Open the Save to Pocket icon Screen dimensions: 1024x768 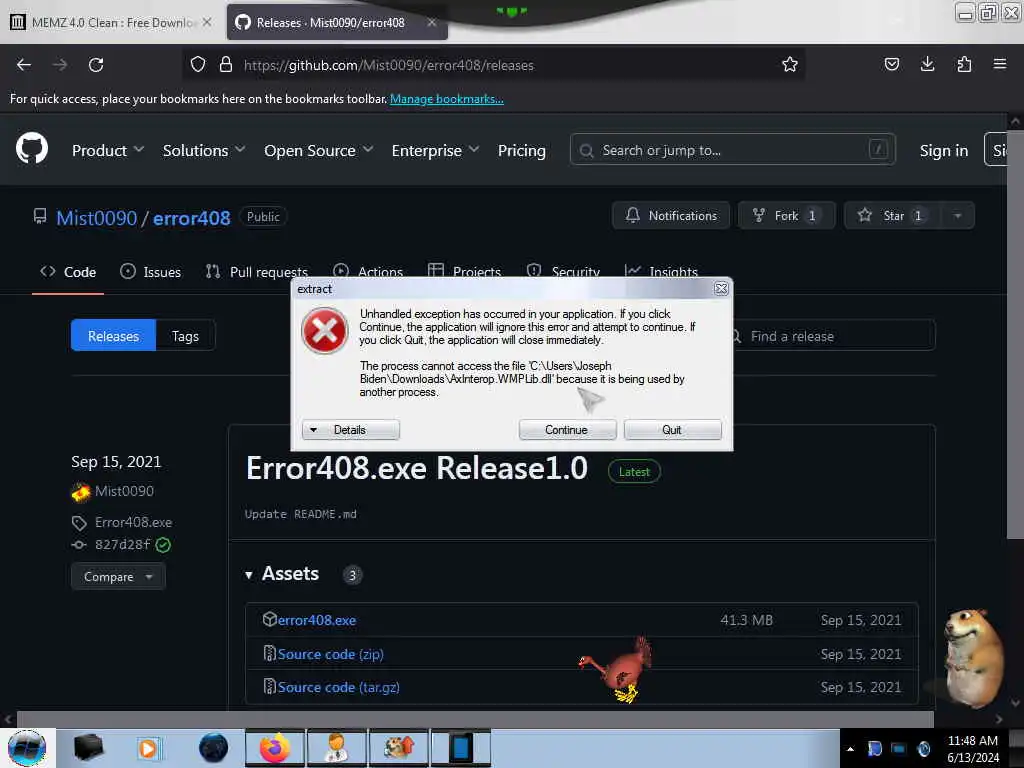point(891,65)
